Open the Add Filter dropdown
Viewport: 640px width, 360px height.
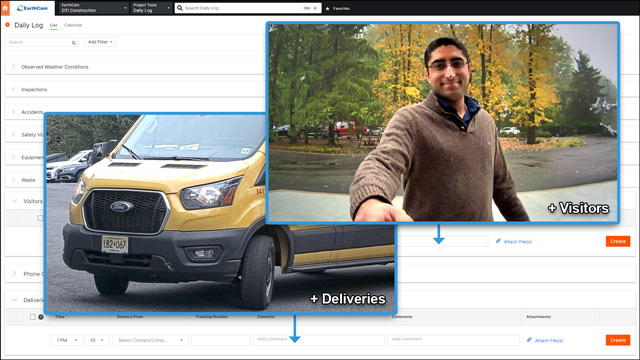coord(100,42)
